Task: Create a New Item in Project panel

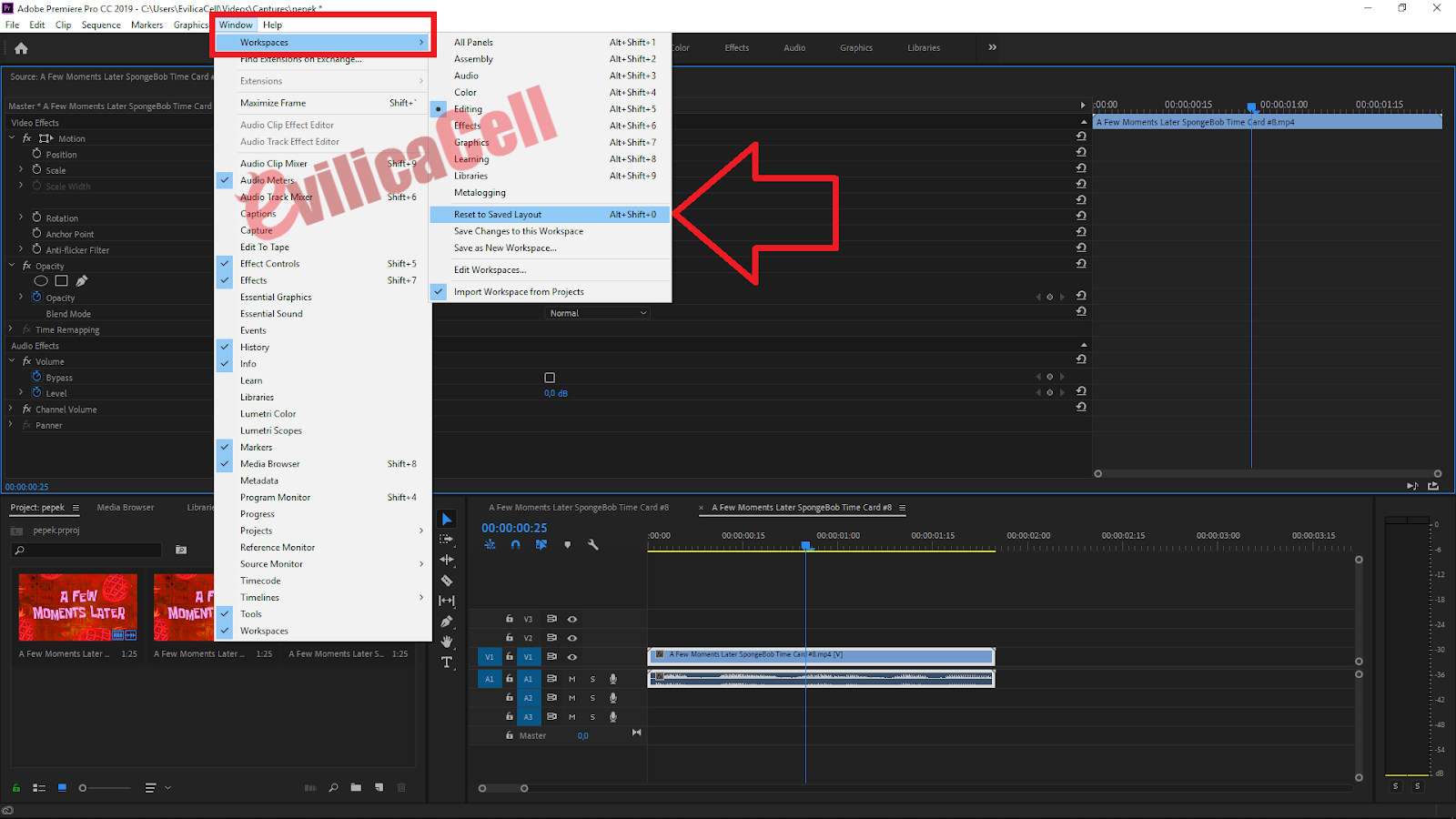Action: tap(379, 787)
